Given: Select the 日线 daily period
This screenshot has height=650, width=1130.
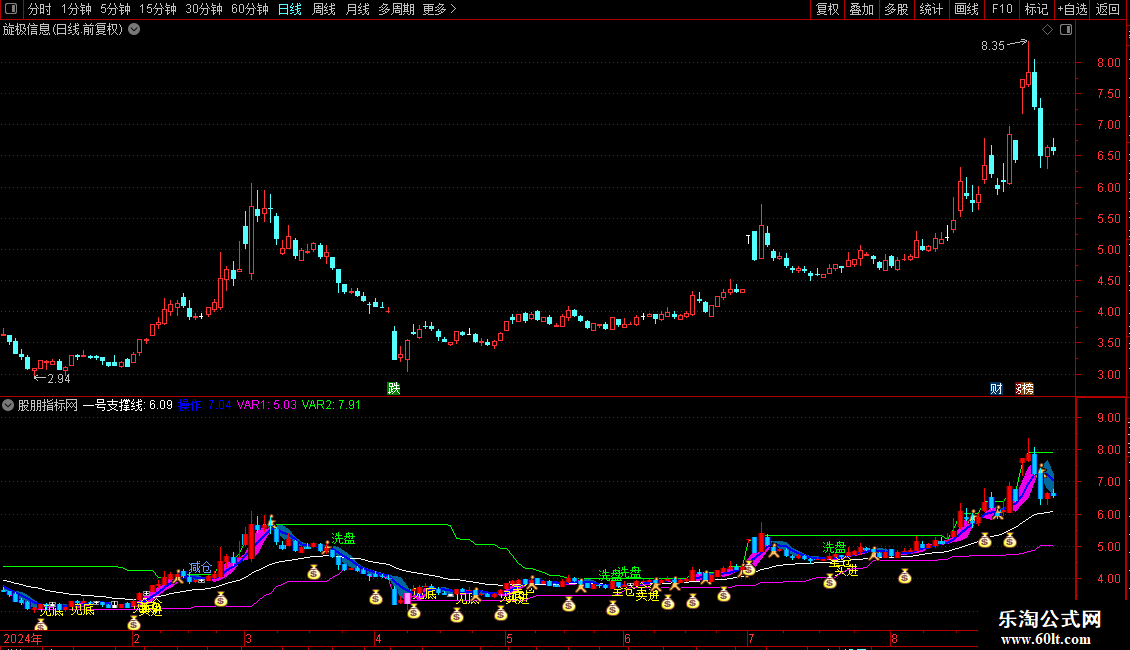Looking at the screenshot, I should tap(290, 9).
